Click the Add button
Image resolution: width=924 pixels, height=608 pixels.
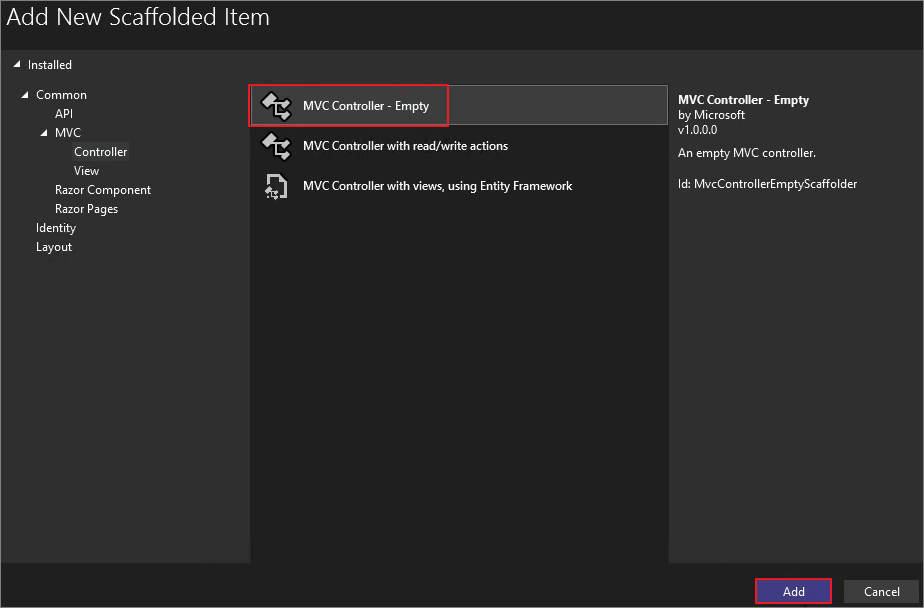(793, 591)
